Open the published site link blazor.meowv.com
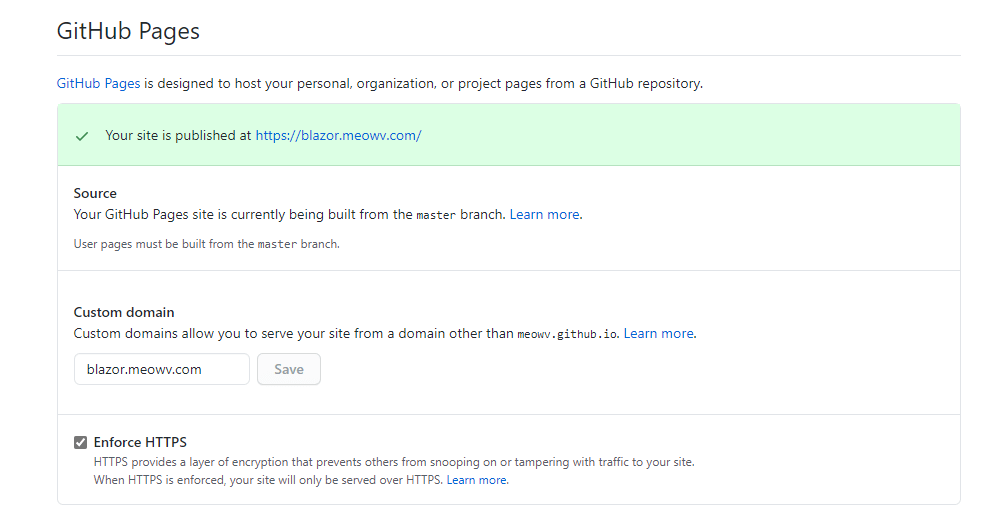 coord(338,135)
